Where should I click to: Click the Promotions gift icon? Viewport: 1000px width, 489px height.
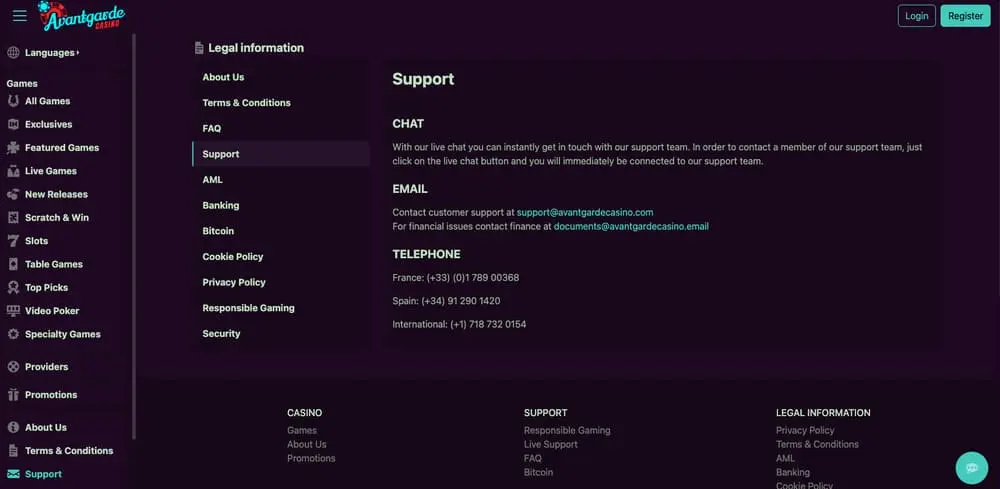tap(13, 395)
